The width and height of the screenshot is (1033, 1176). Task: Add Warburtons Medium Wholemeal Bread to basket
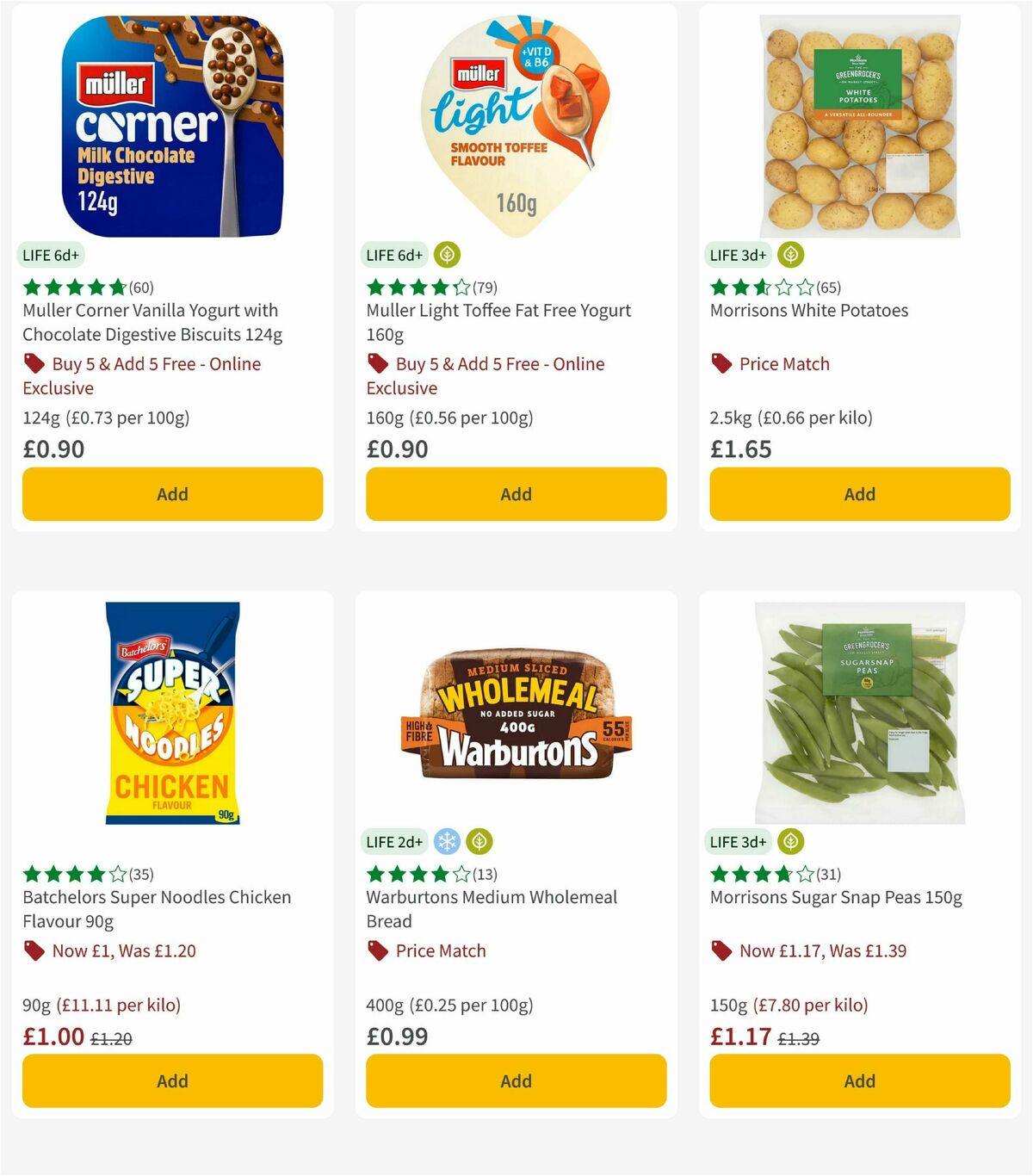coord(515,1080)
